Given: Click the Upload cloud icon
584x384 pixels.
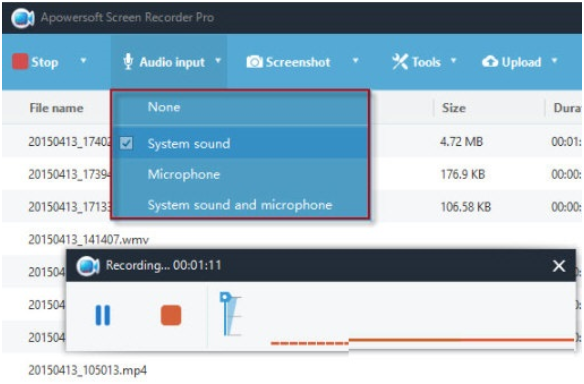Looking at the screenshot, I should [490, 61].
